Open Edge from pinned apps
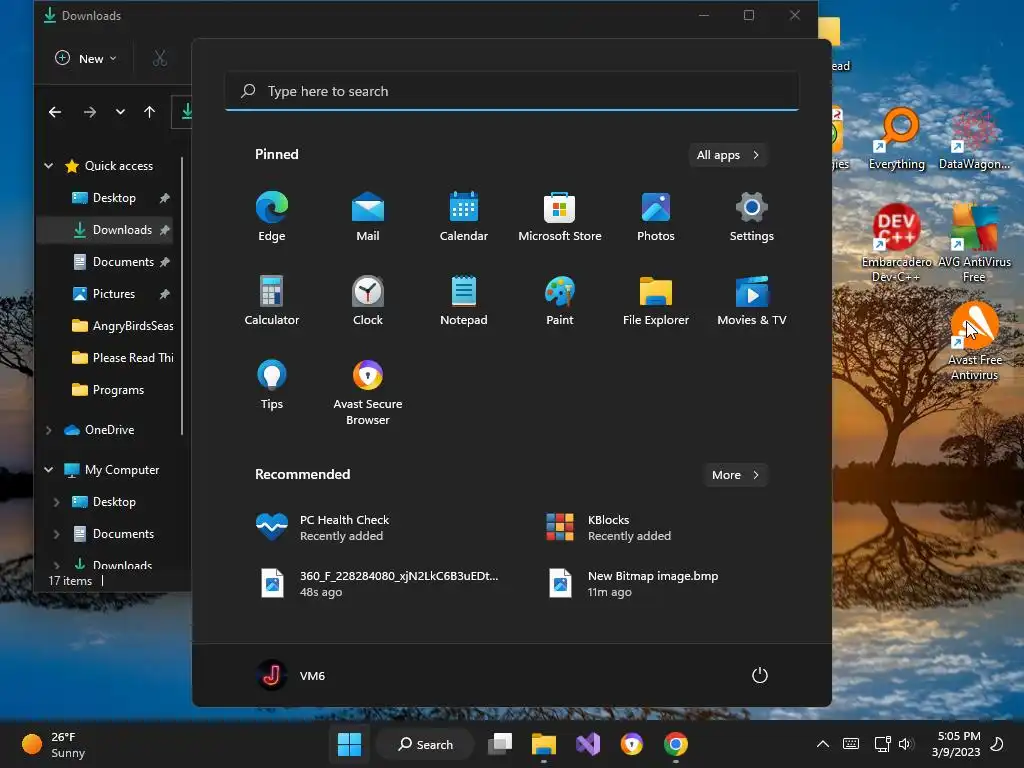 tap(272, 217)
